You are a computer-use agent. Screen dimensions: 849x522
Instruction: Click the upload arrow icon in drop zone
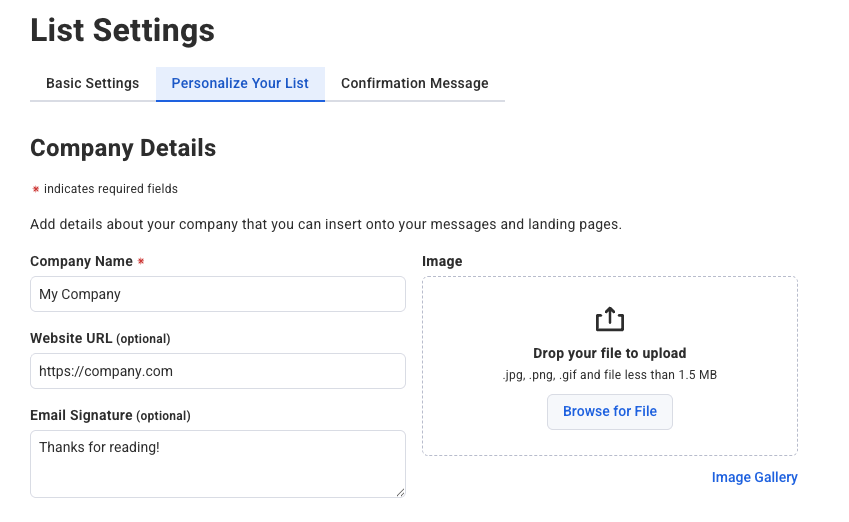609,319
